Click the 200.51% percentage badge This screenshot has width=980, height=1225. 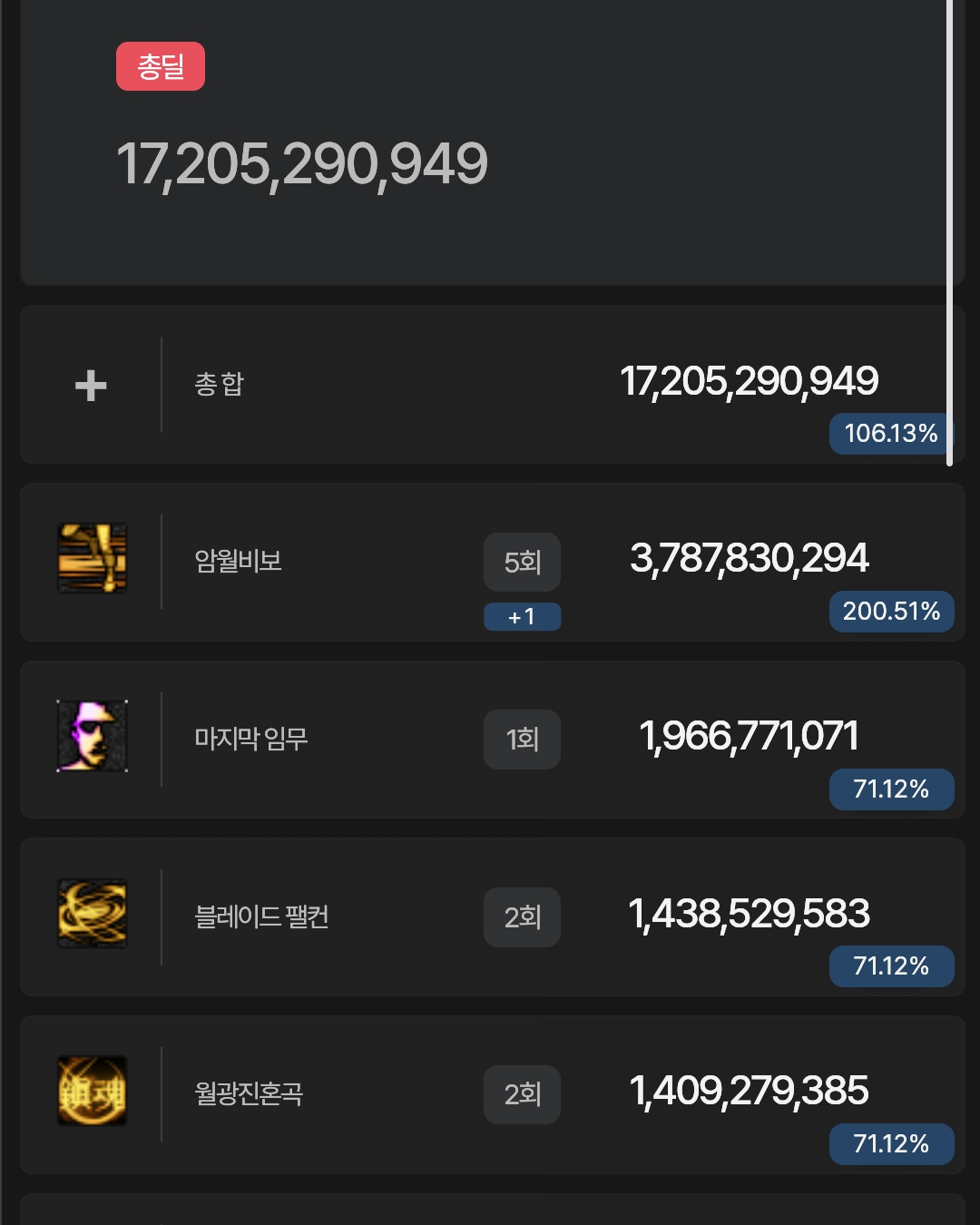891,612
